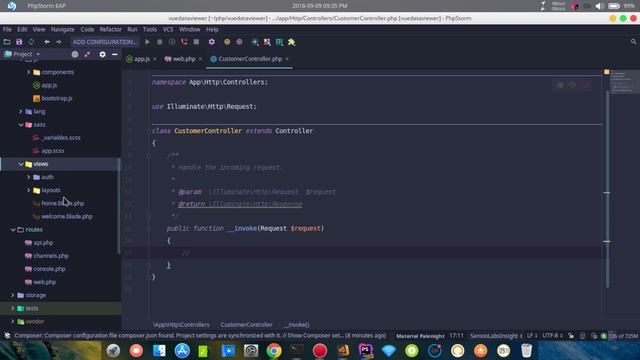Expand the lang folder
Viewport: 640px width, 360px height.
pyautogui.click(x=21, y=111)
